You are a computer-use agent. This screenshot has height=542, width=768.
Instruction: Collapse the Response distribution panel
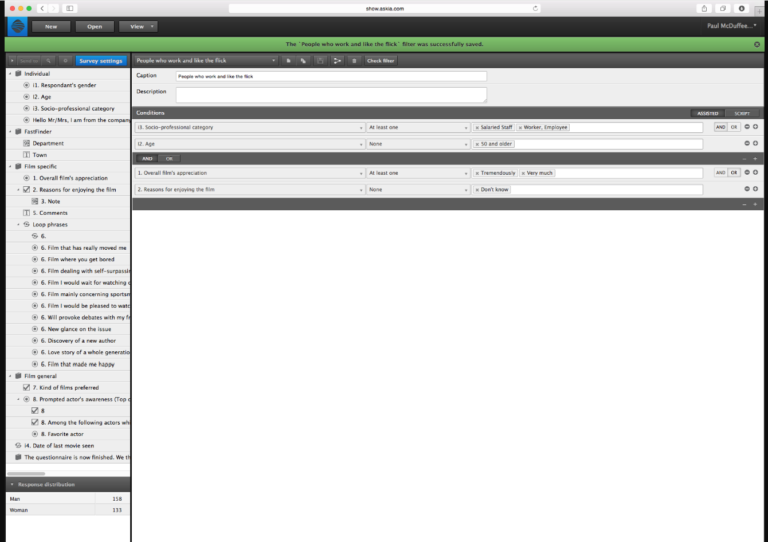12,484
